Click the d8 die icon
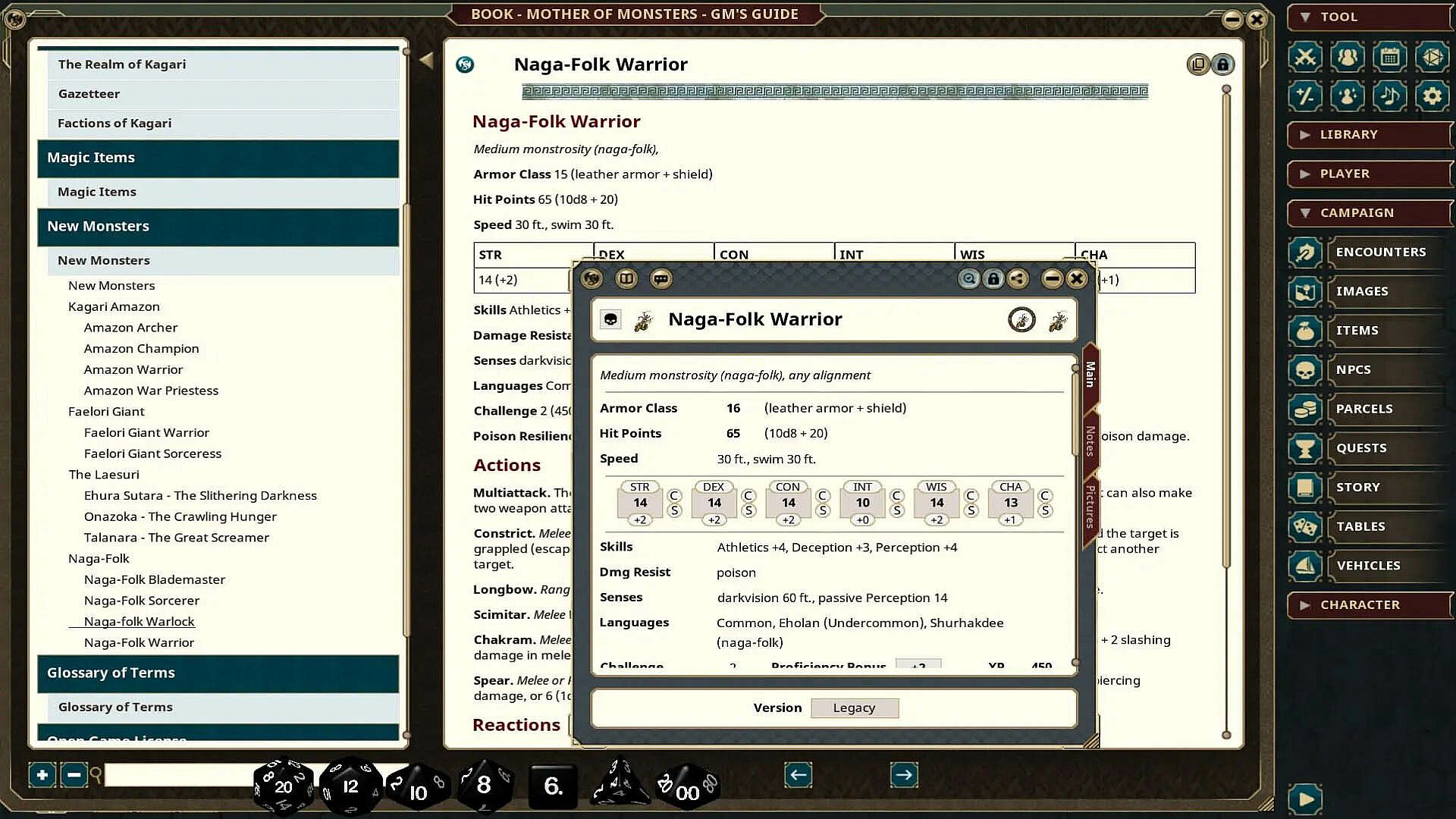This screenshot has height=819, width=1456. coord(484,785)
